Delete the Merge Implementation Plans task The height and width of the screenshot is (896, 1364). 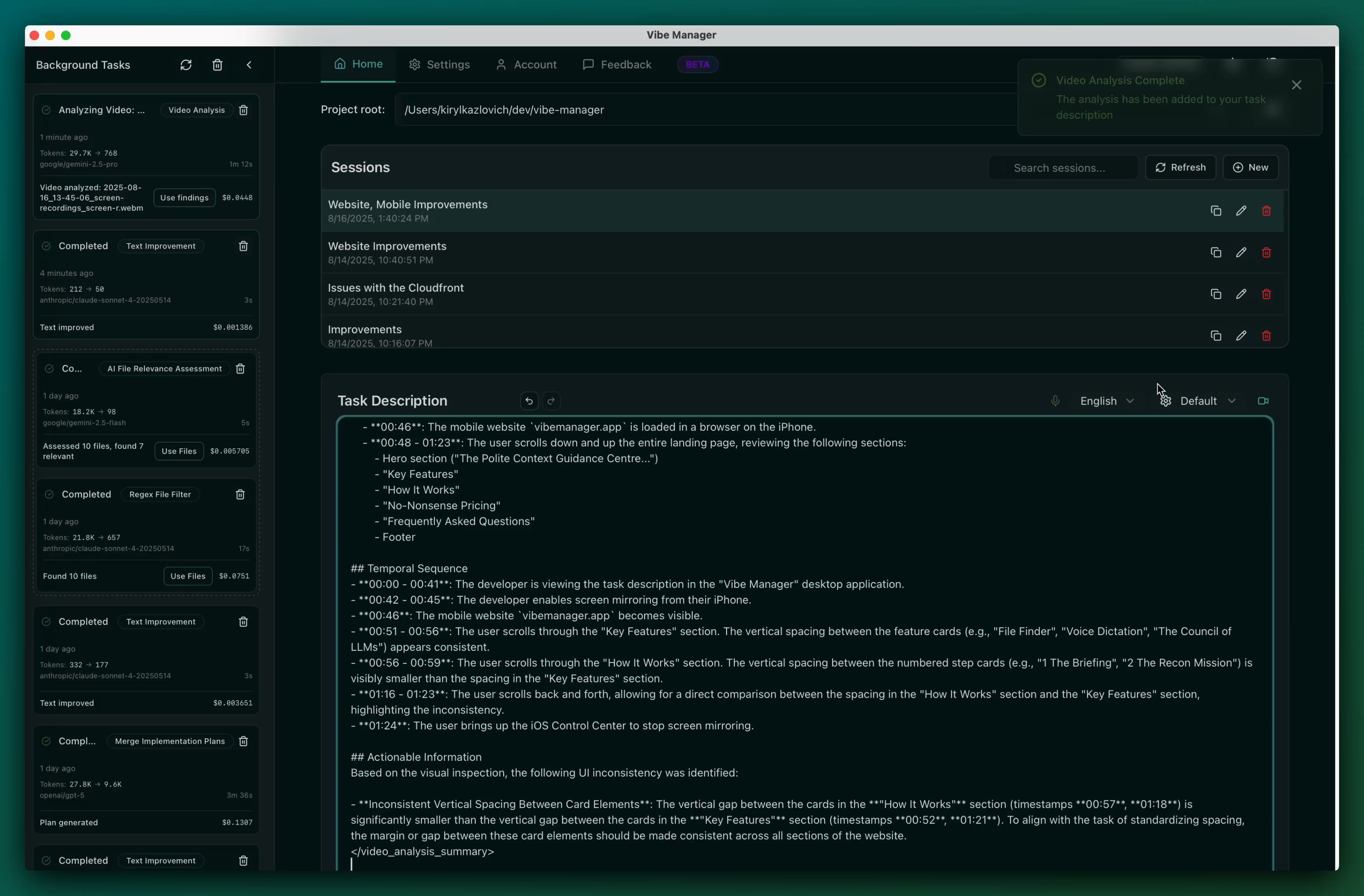coord(243,741)
